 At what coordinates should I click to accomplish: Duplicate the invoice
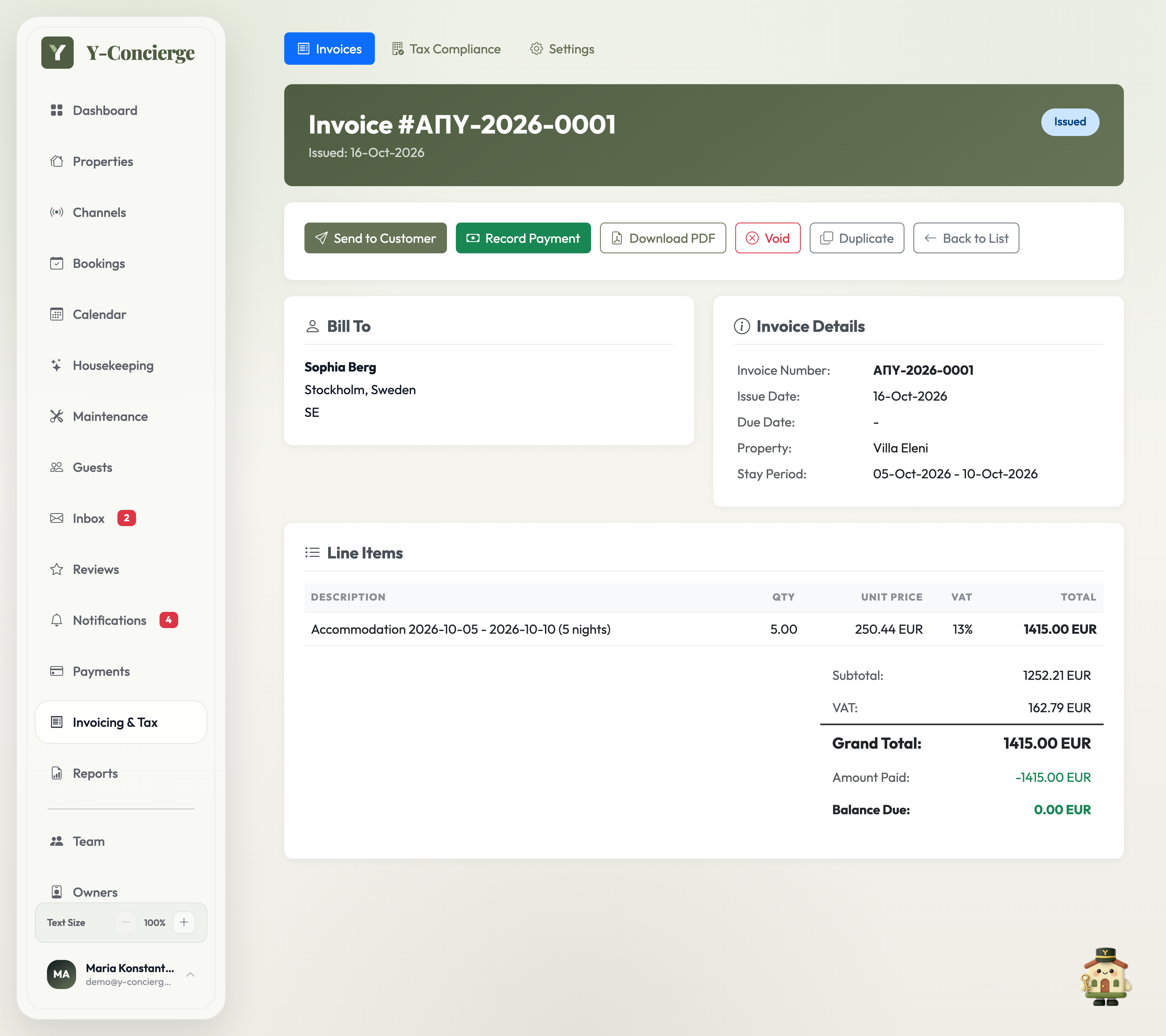[857, 238]
